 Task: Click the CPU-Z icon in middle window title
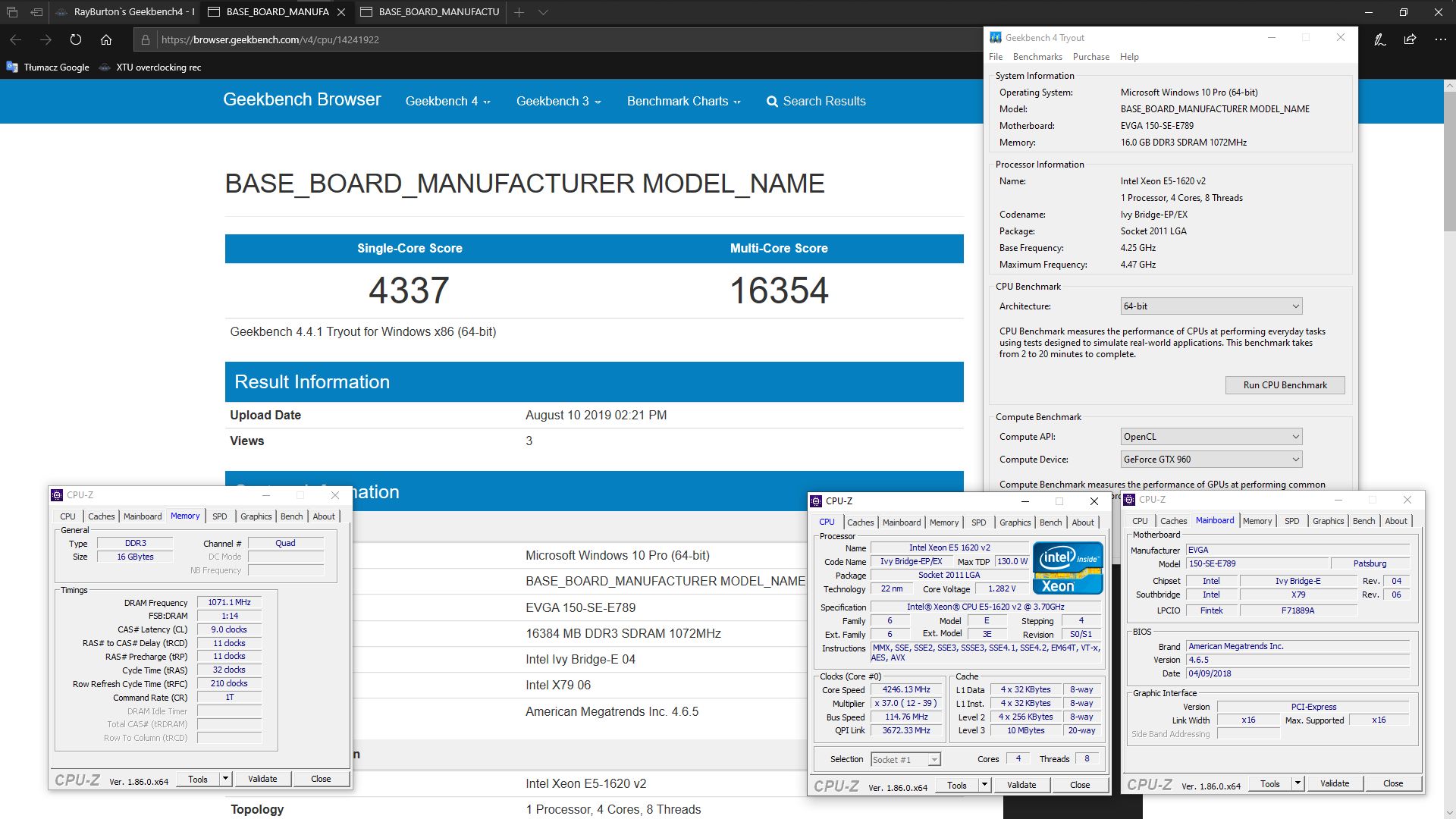point(816,500)
